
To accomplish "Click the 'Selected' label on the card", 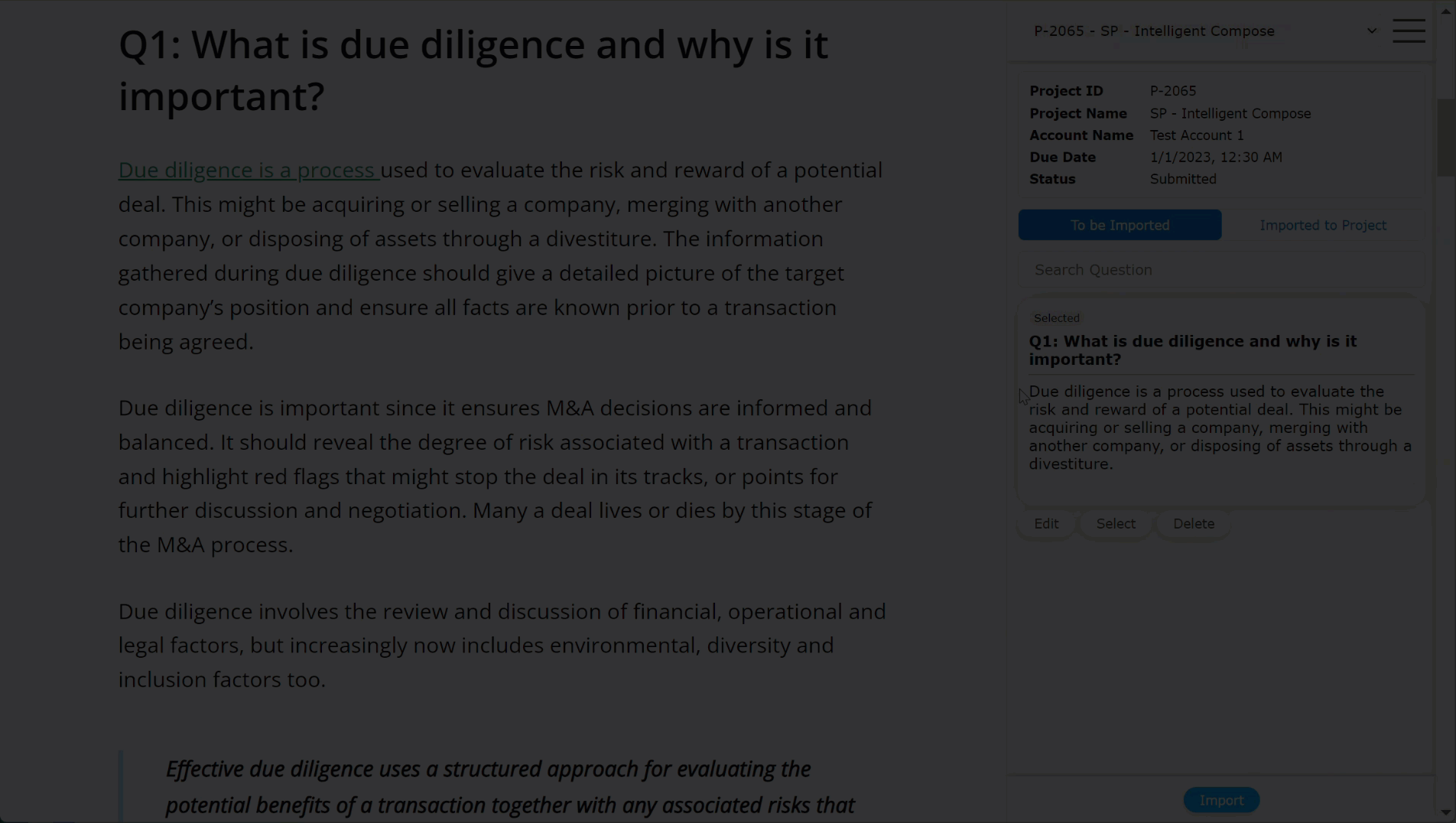I will (1057, 318).
